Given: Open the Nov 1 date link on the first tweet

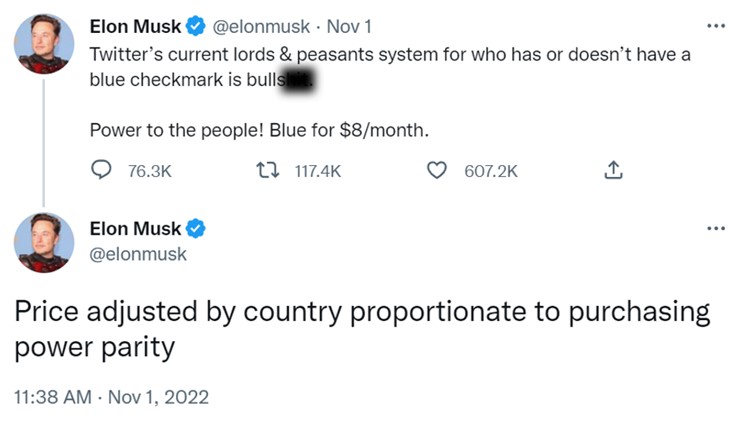Looking at the screenshot, I should [349, 27].
